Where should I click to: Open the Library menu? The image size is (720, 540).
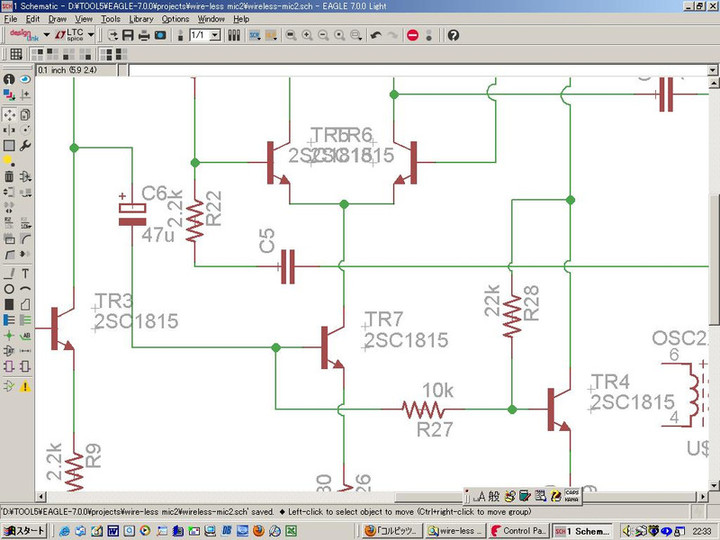pos(141,18)
